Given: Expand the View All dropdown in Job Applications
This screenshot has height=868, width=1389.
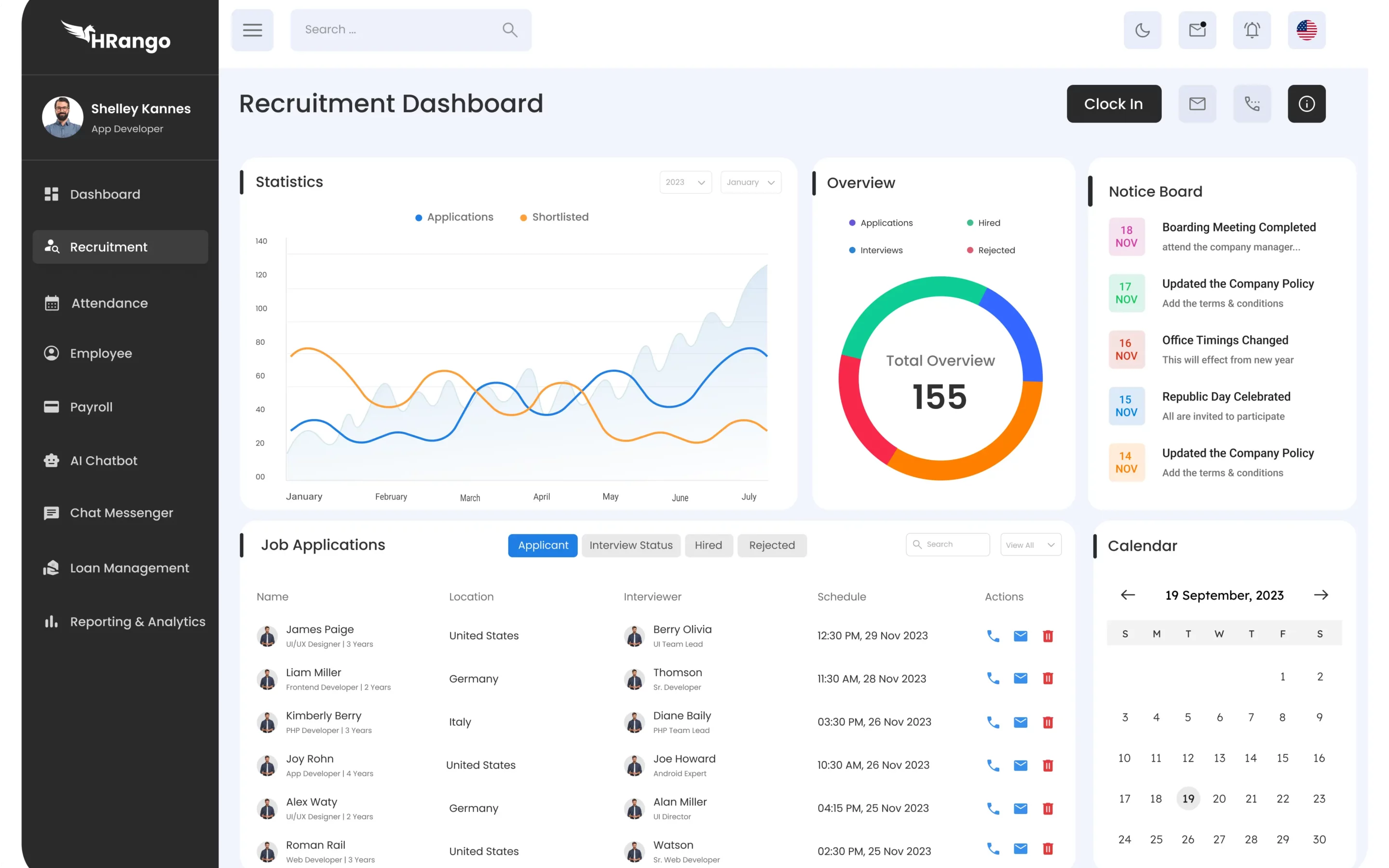Looking at the screenshot, I should [1030, 545].
